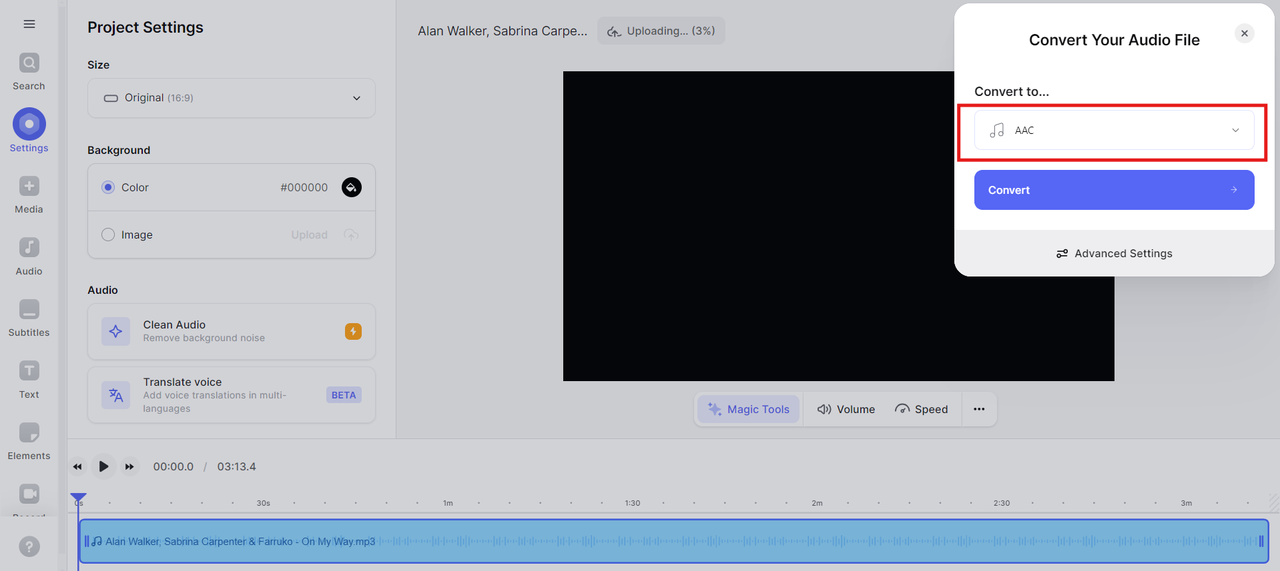The image size is (1280, 571).
Task: Click the 2:30 mark on timeline ruler
Action: 1001,503
